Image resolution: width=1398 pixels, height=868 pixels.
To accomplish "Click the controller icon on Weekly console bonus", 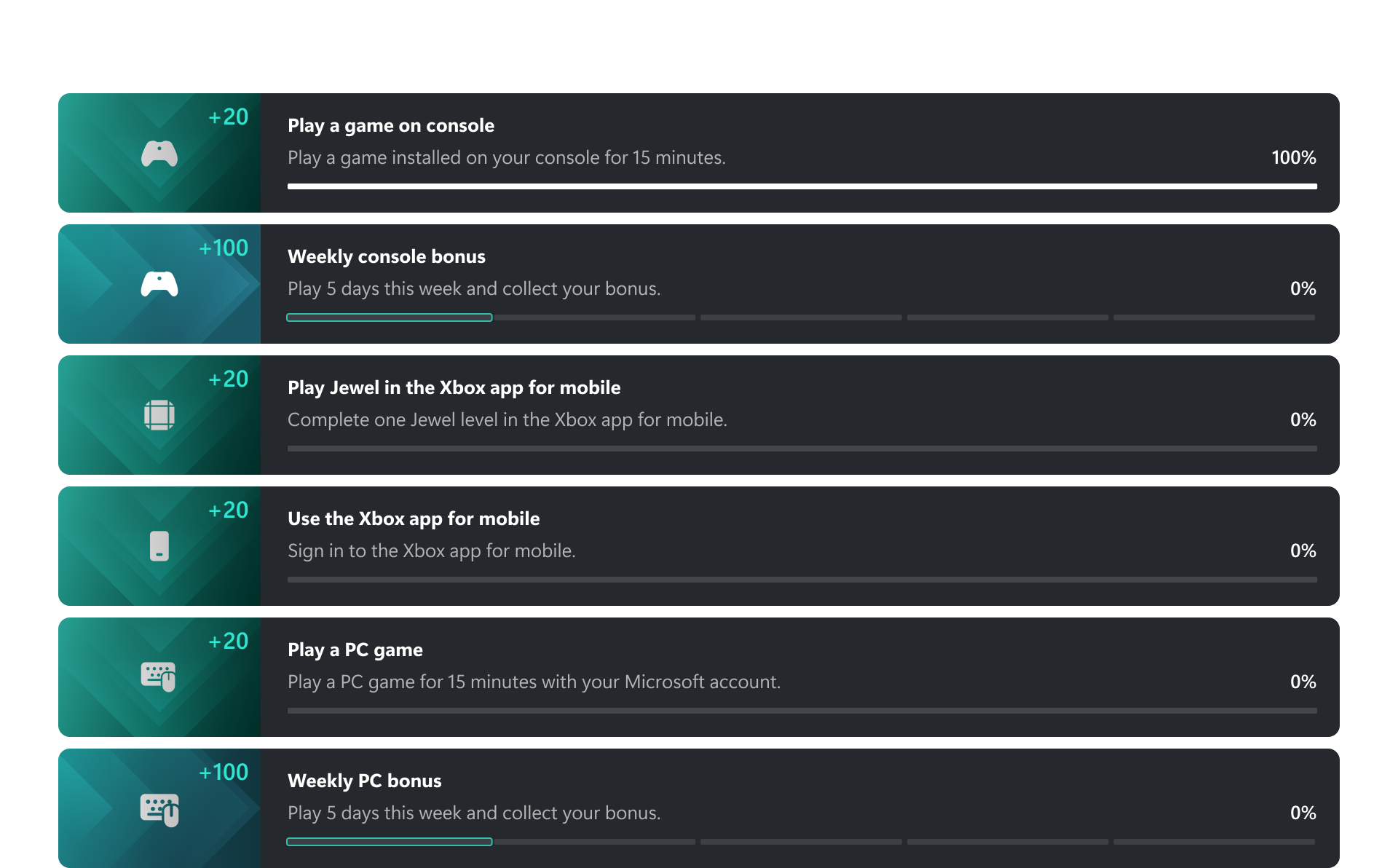I will [159, 284].
